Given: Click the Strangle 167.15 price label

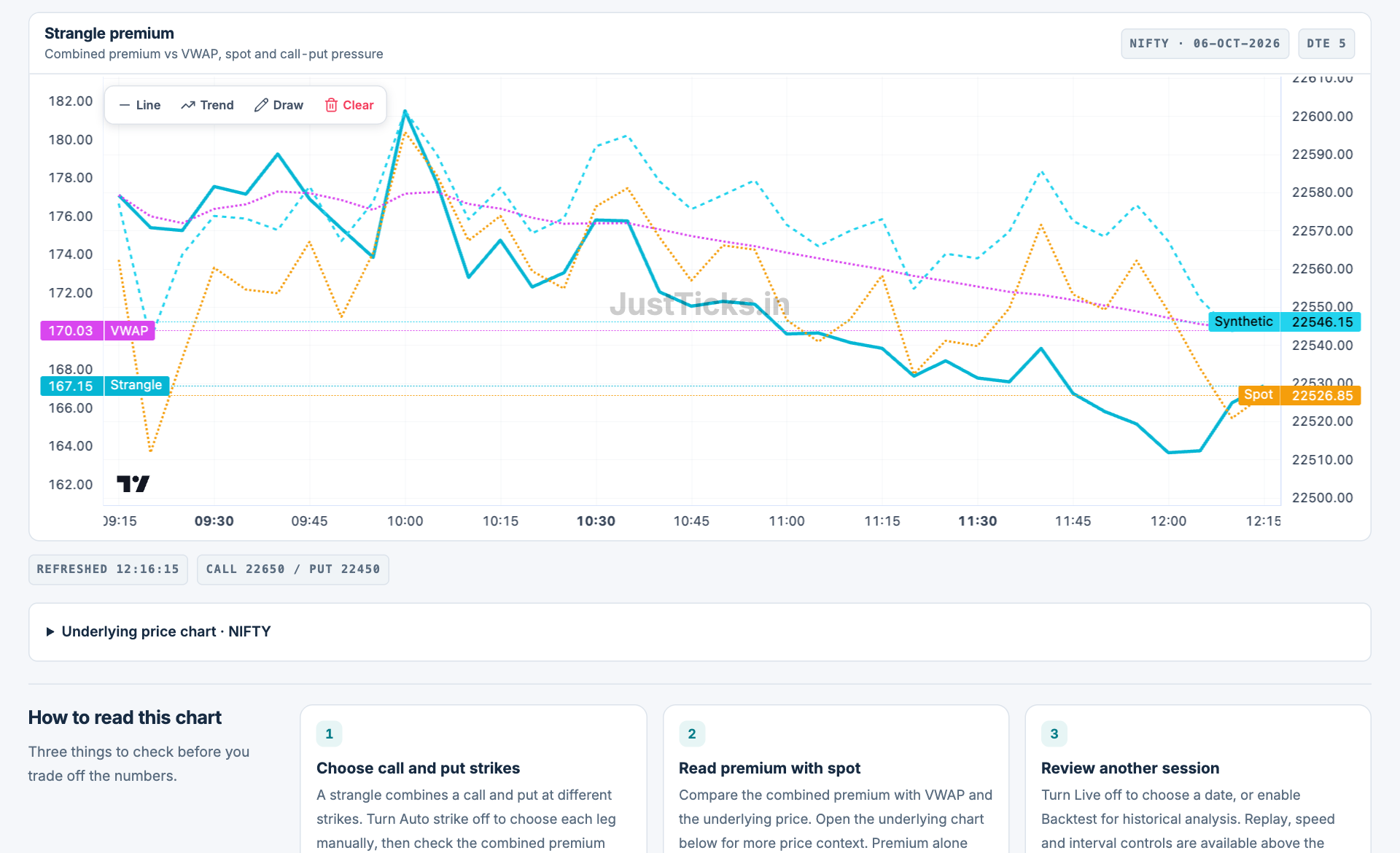Looking at the screenshot, I should [x=105, y=386].
